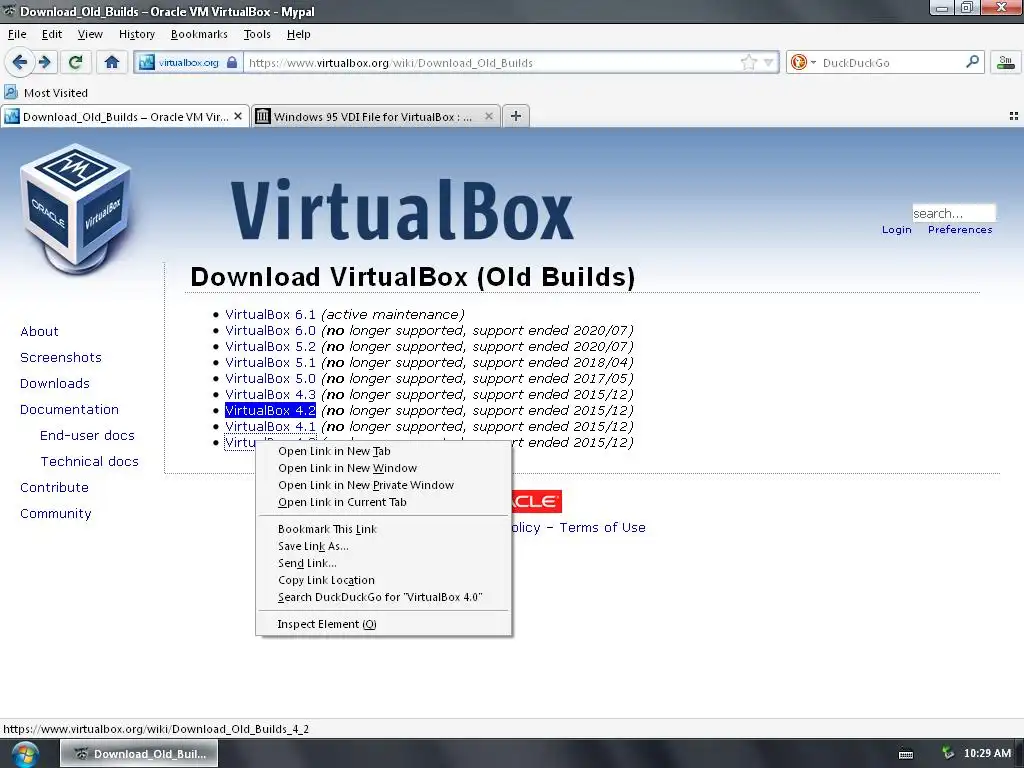Click the toolbar icon right of search box

pos(1006,62)
